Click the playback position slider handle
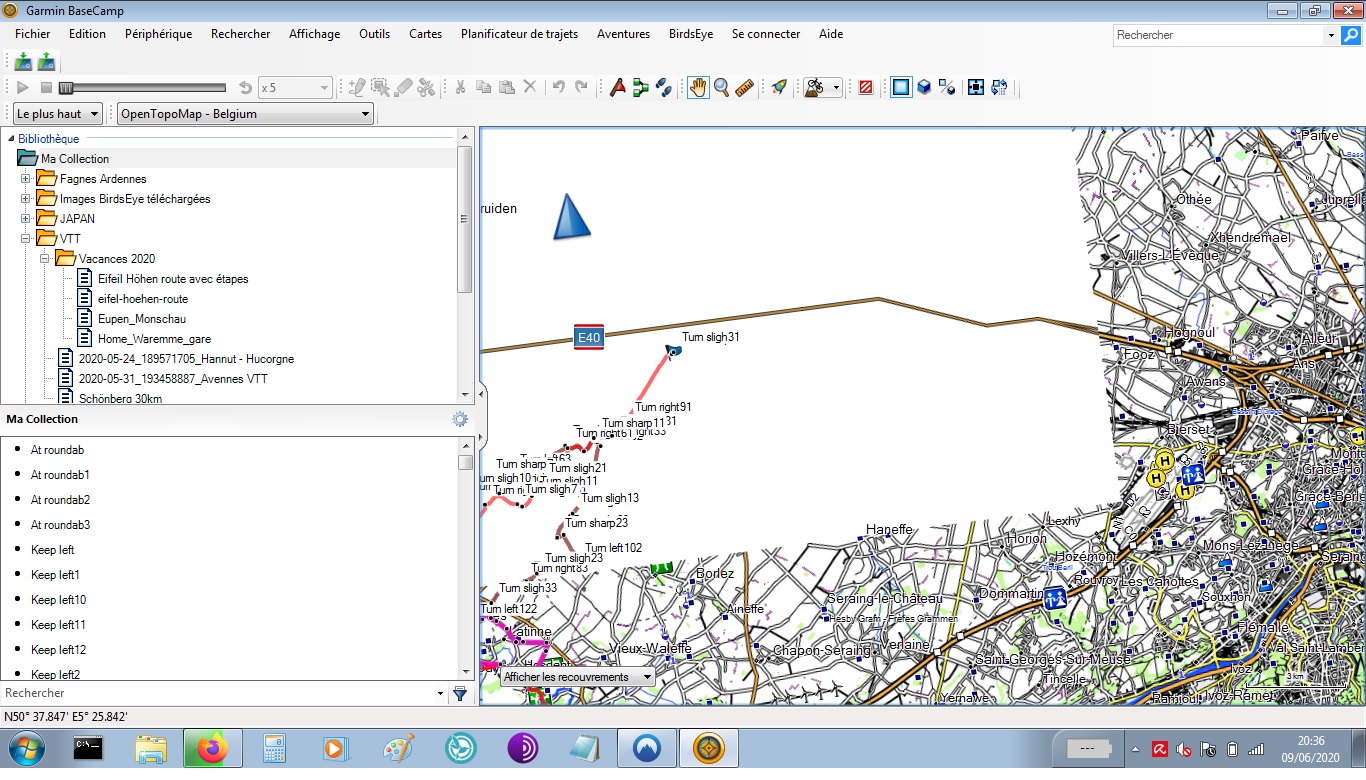This screenshot has width=1366, height=780. (65, 88)
